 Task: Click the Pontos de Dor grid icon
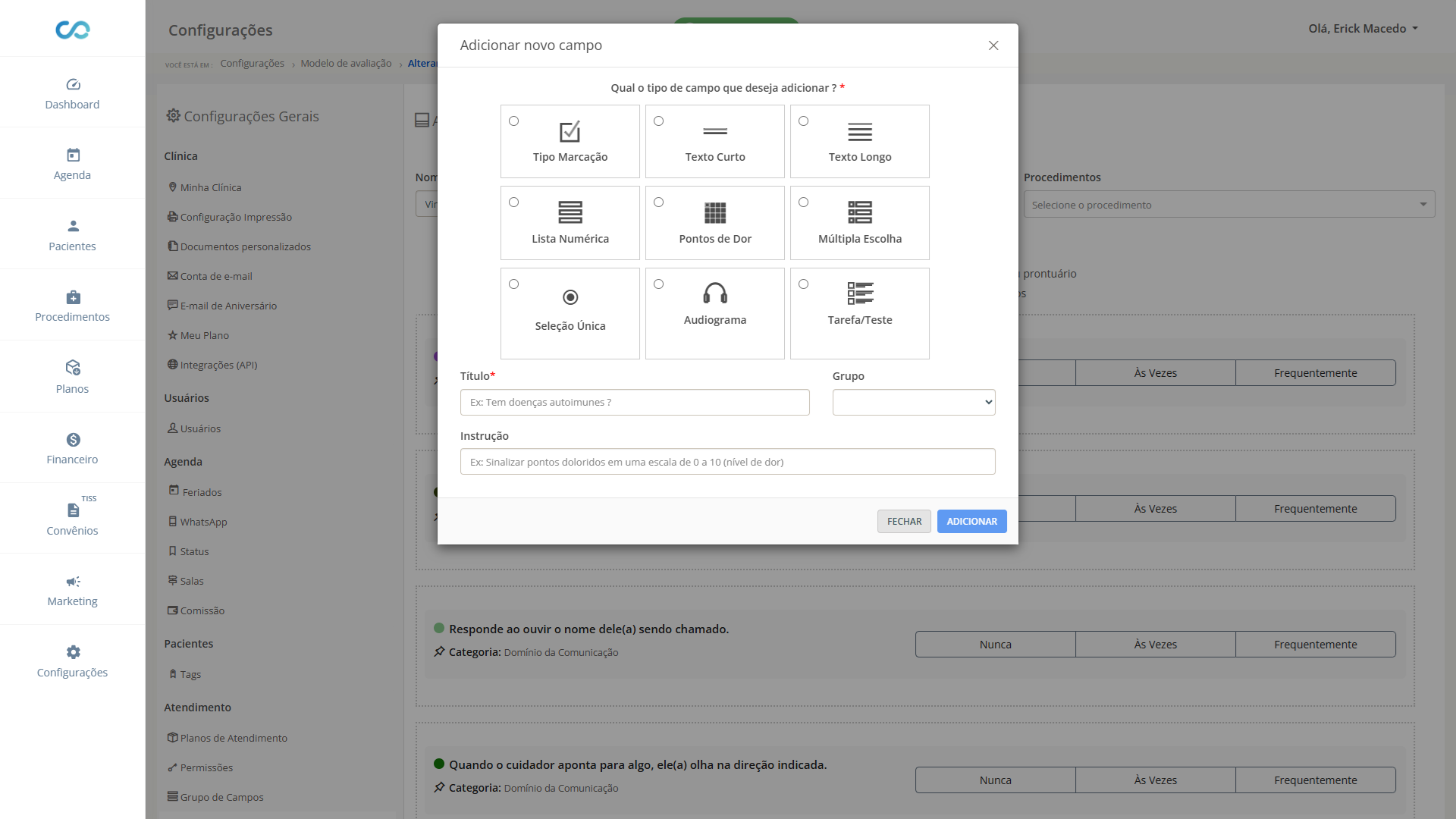(x=715, y=213)
